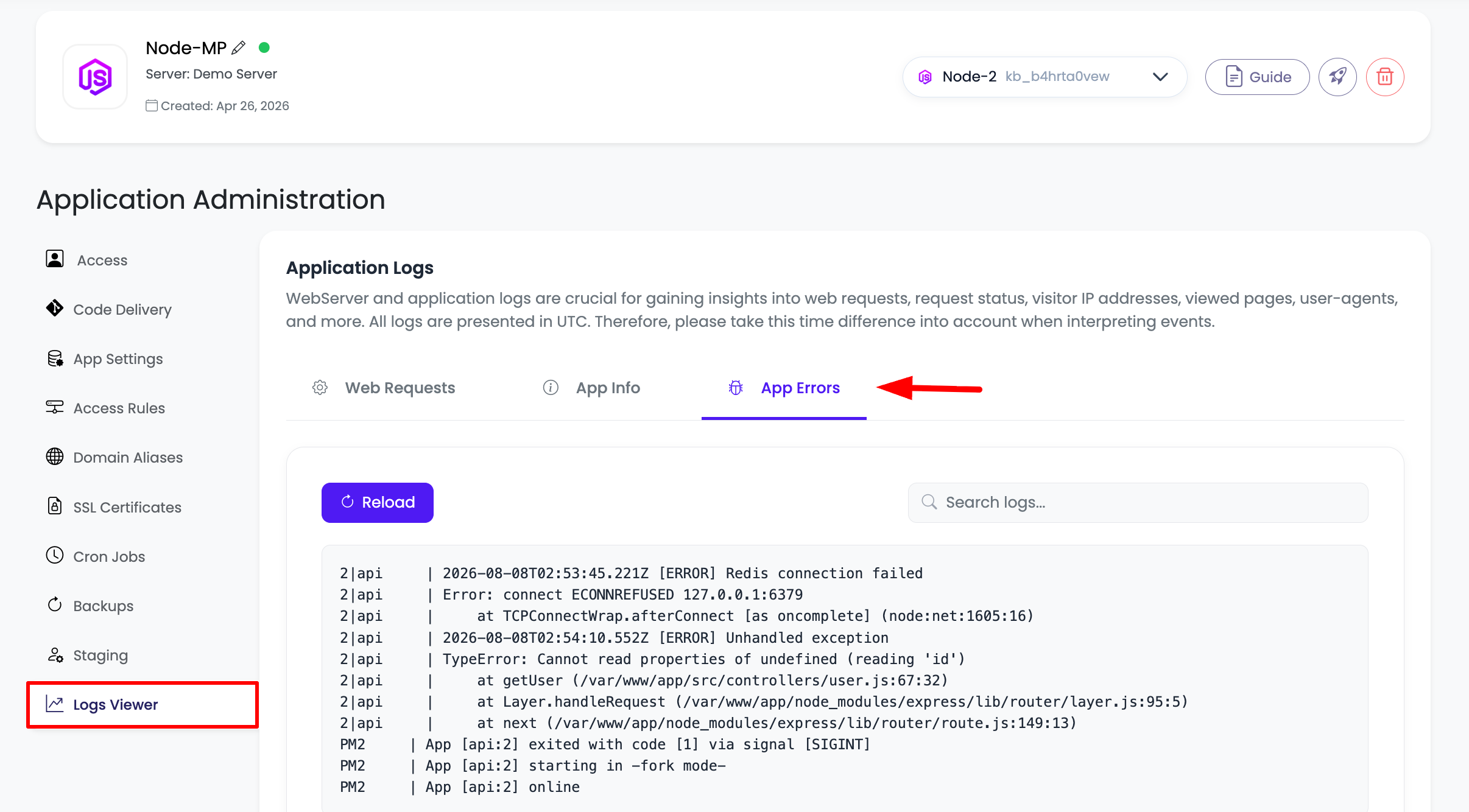
Task: Click 'exited with code [1]' PM2 line
Action: (x=605, y=744)
